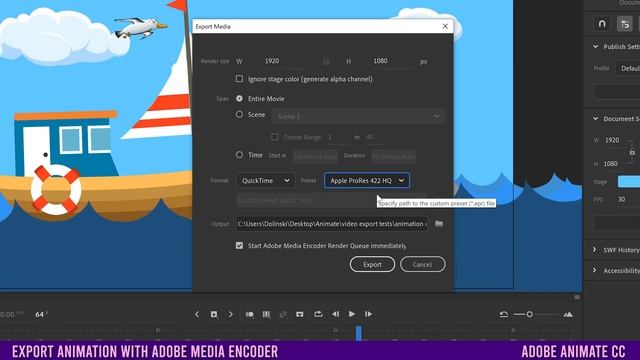Screen dimensions: 640x360
Task: Step back one frame
Action: point(336,314)
